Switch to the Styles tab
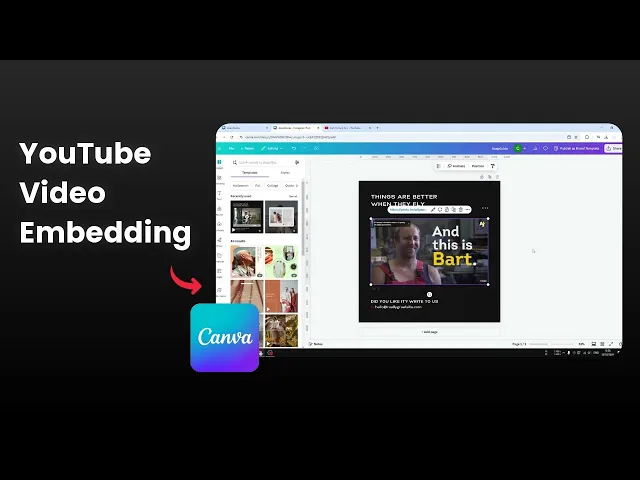Screen dimensions: 640x480 click(285, 173)
